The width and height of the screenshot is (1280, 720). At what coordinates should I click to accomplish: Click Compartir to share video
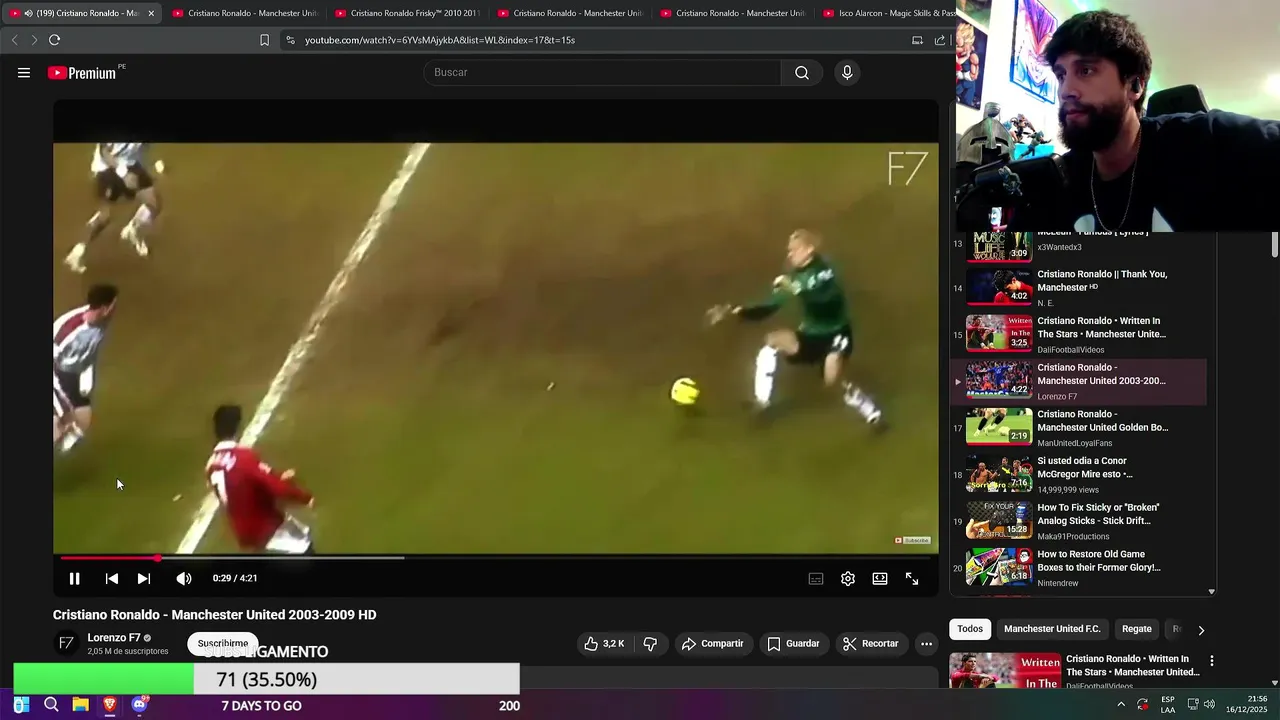tap(712, 644)
